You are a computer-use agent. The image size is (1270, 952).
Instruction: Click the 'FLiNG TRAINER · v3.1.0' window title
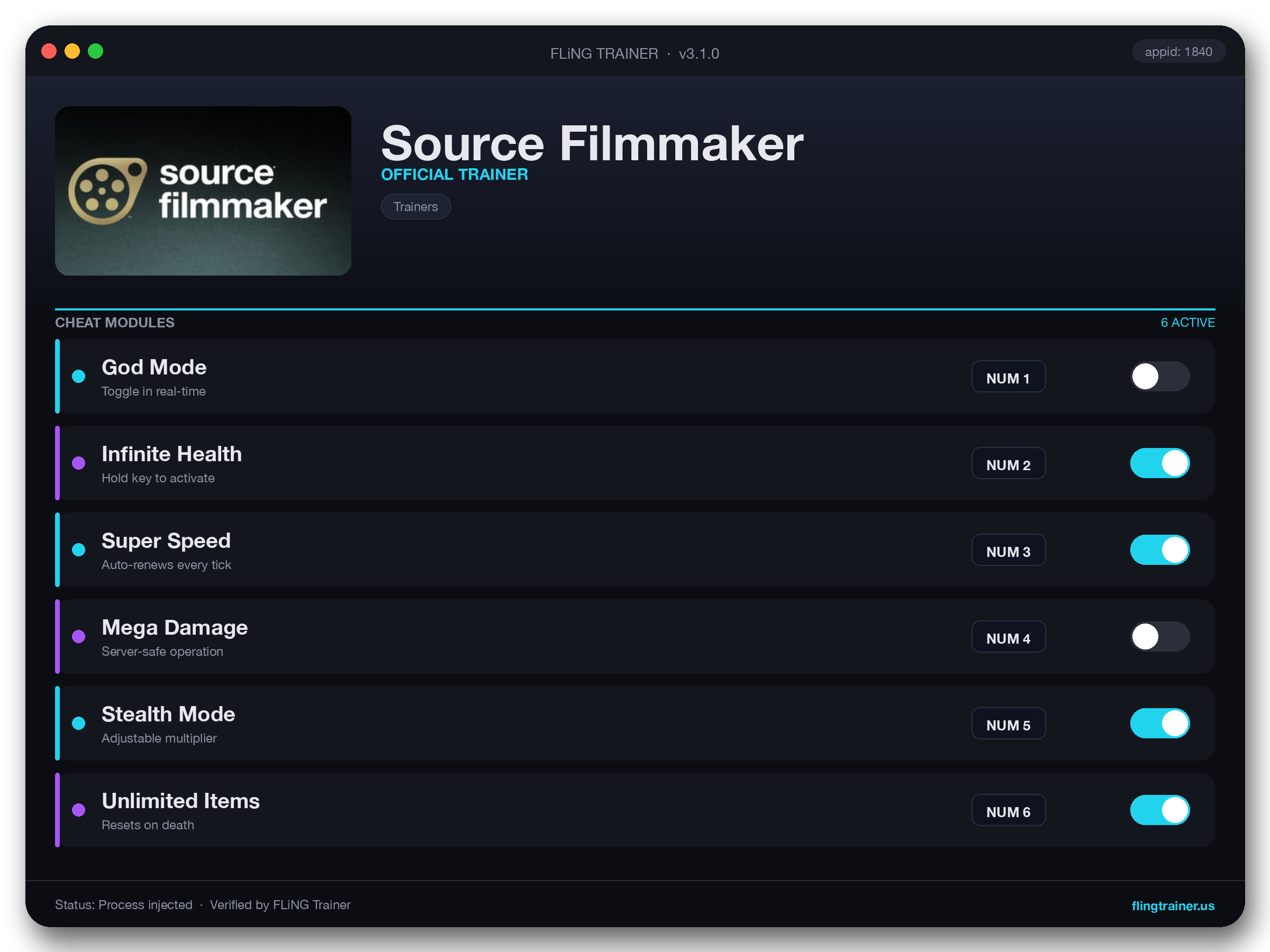tap(634, 53)
